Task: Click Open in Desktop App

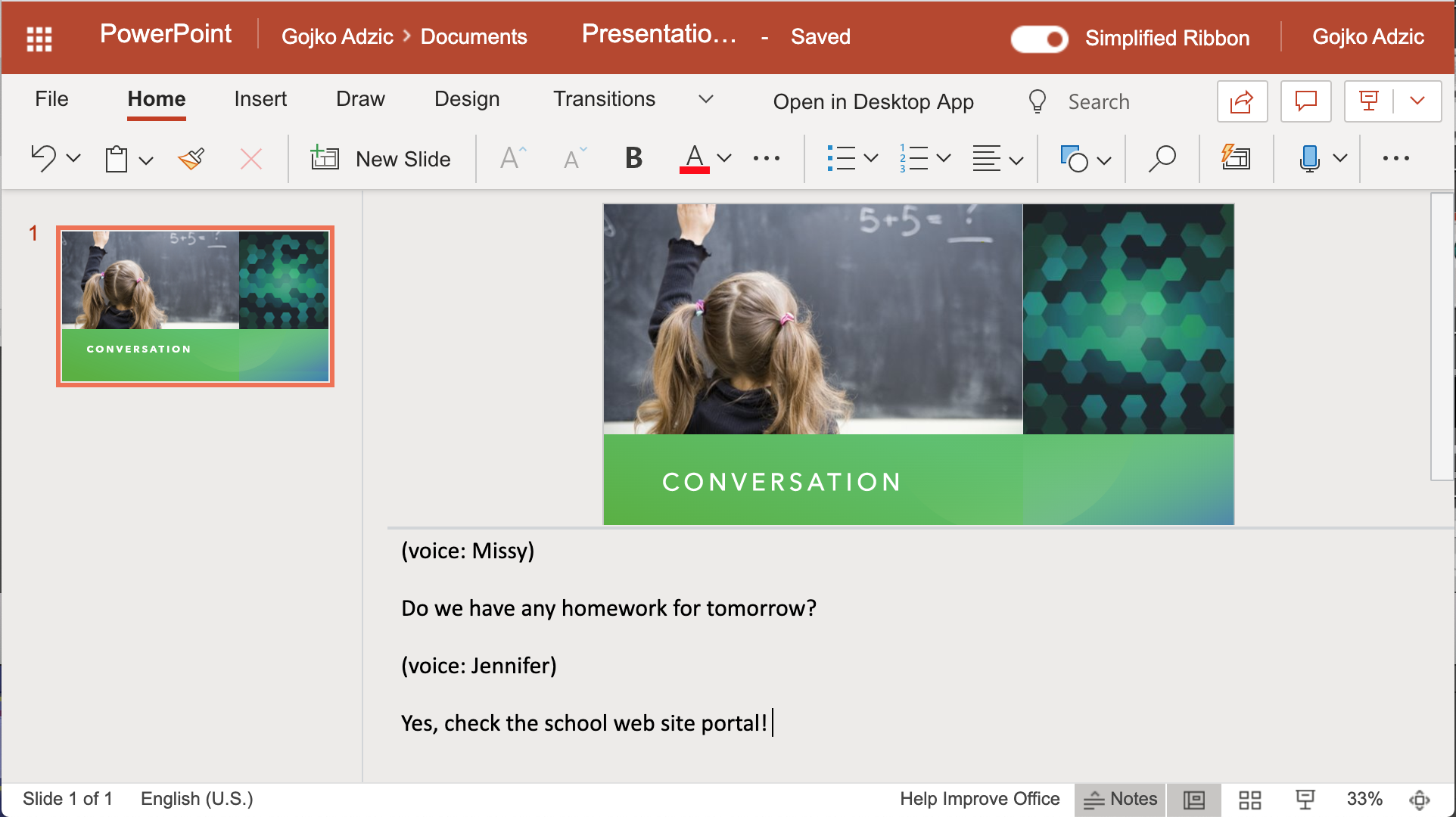Action: coord(873,101)
